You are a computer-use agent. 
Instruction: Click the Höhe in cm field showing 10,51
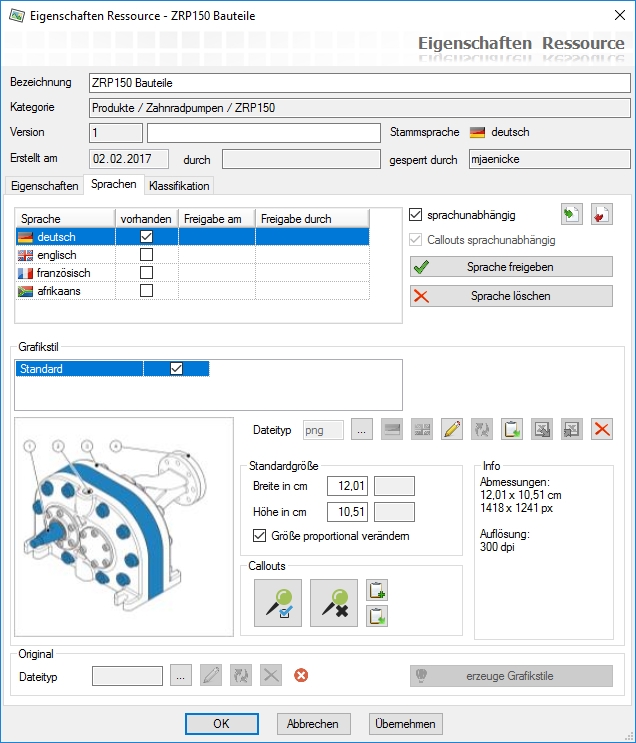point(347,512)
